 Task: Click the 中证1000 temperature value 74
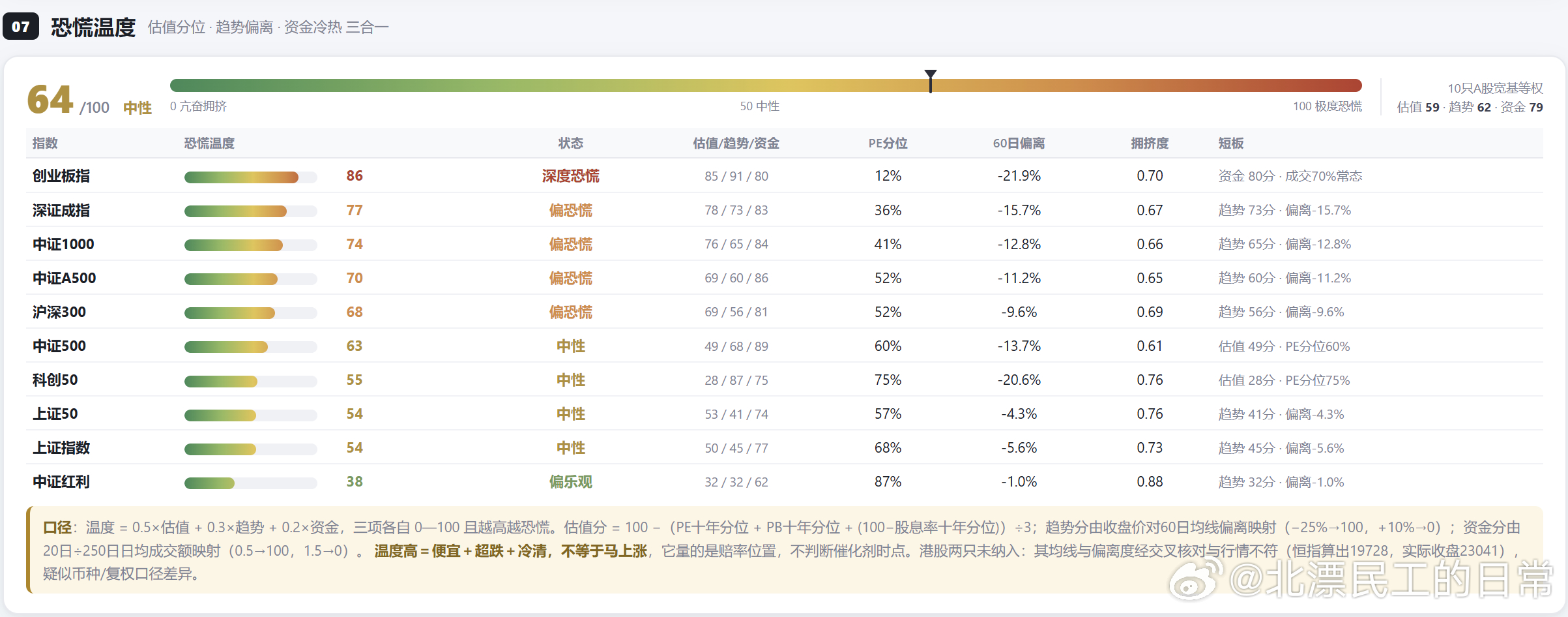click(355, 245)
